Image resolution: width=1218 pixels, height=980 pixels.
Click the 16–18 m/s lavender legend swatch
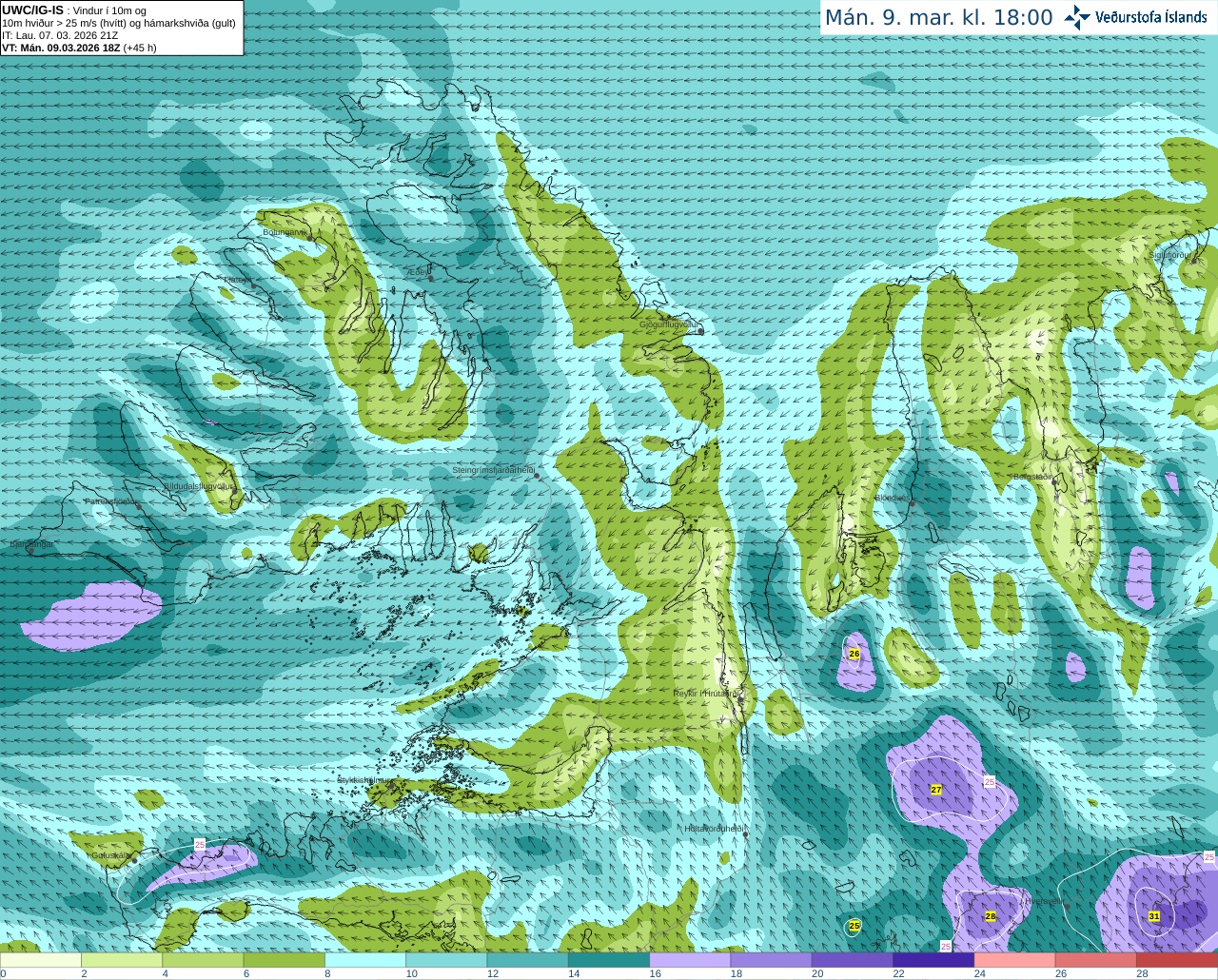691,960
